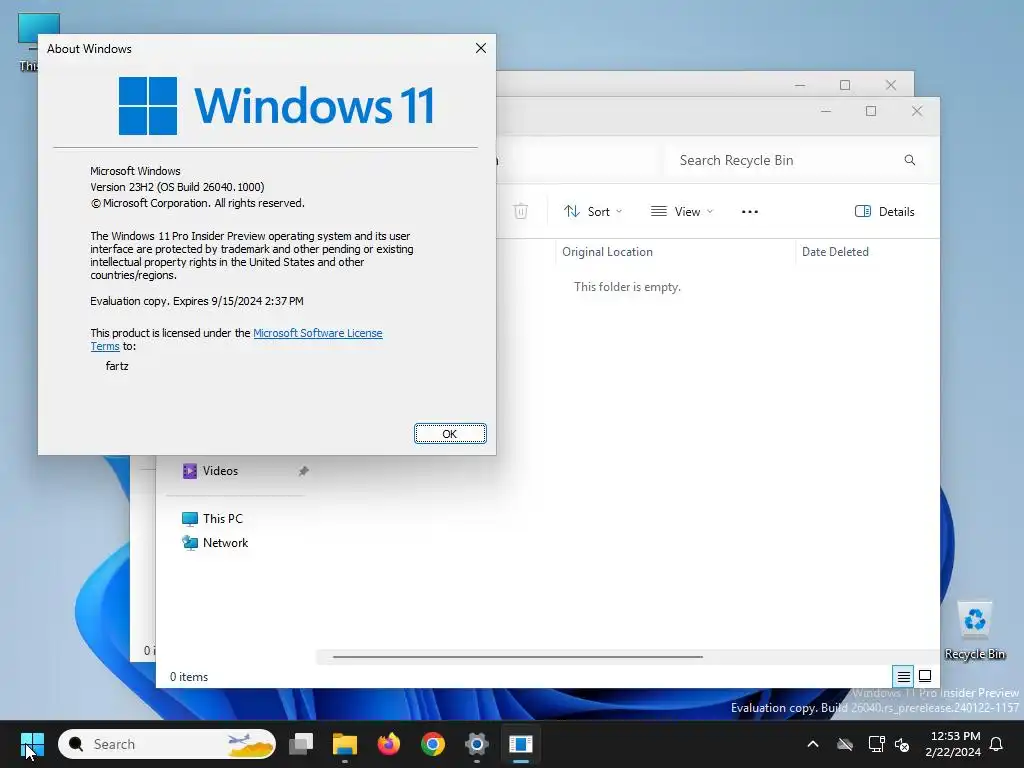This screenshot has height=768, width=1024.
Task: Click the "Evaluation copy. Expires 9/15/2024" line
Action: click(x=197, y=301)
